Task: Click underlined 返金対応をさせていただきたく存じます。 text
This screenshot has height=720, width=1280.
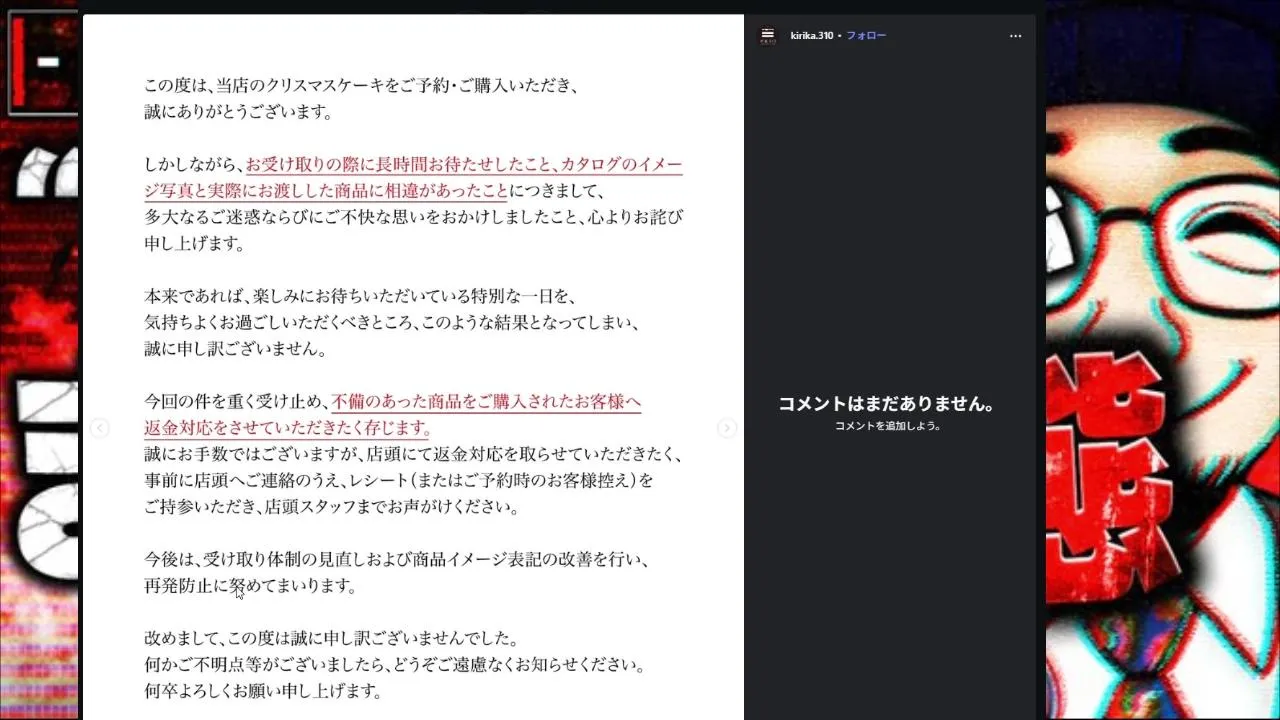Action: [x=287, y=428]
